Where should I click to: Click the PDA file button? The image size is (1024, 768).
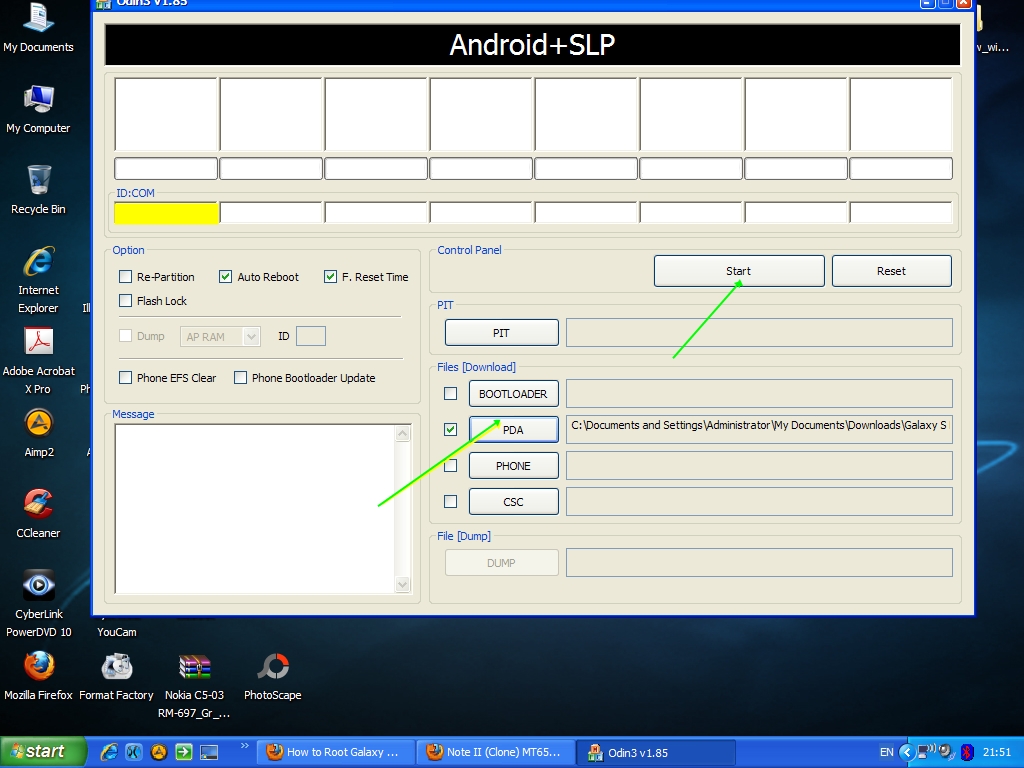[x=513, y=430]
